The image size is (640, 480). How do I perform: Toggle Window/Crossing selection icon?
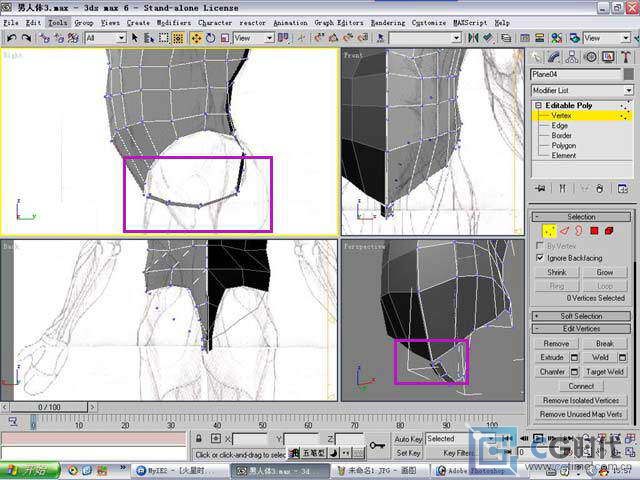[x=178, y=38]
